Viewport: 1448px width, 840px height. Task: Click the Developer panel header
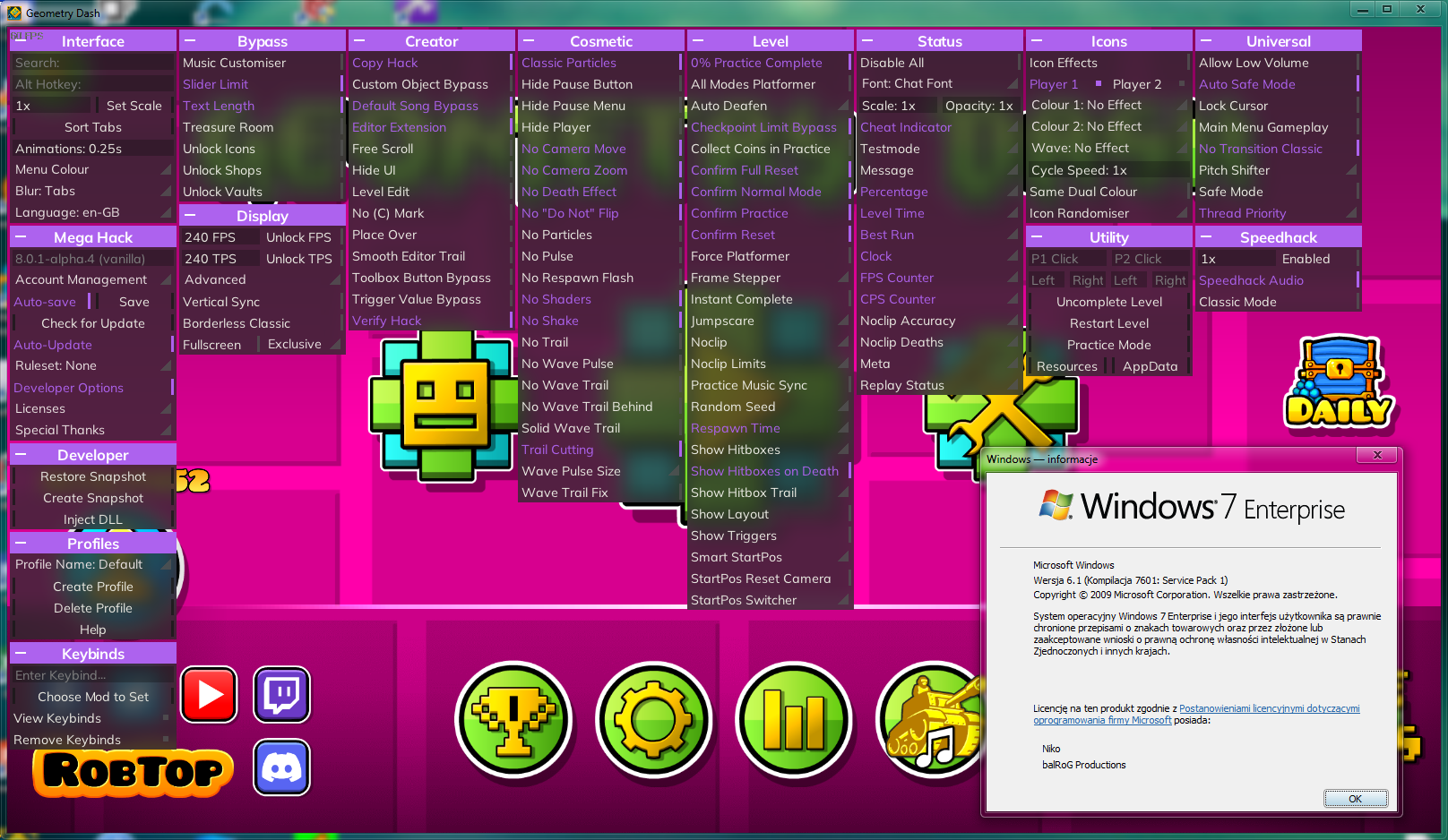tap(92, 454)
